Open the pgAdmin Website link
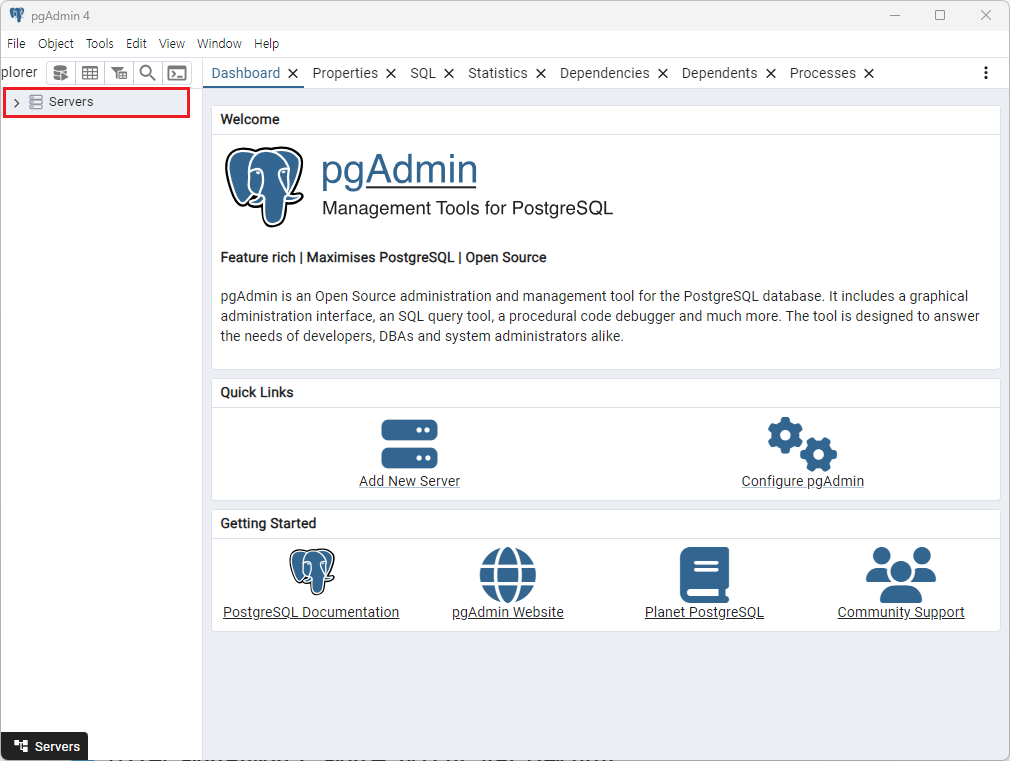The width and height of the screenshot is (1010, 761). tap(508, 612)
